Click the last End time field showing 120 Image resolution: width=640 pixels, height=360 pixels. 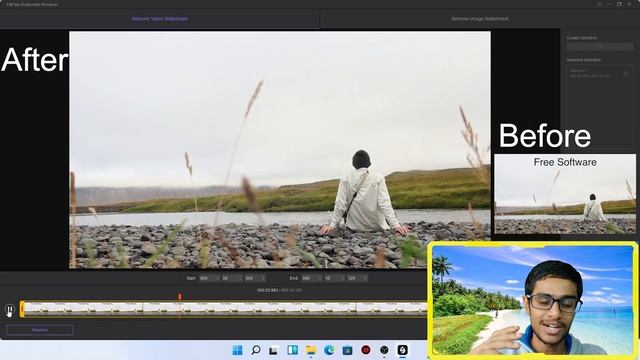[357, 278]
